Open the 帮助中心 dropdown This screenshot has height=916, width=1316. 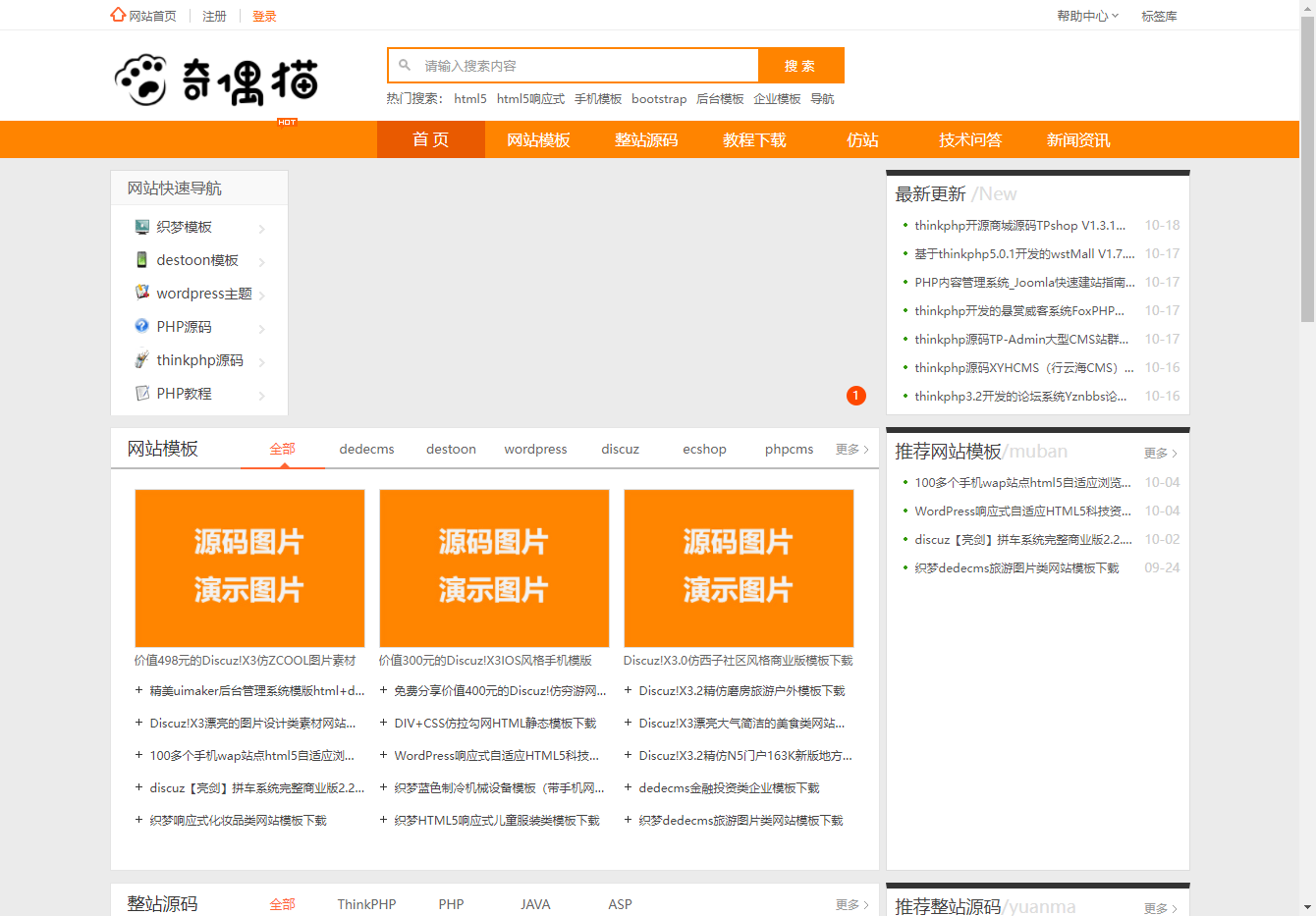click(x=1088, y=16)
